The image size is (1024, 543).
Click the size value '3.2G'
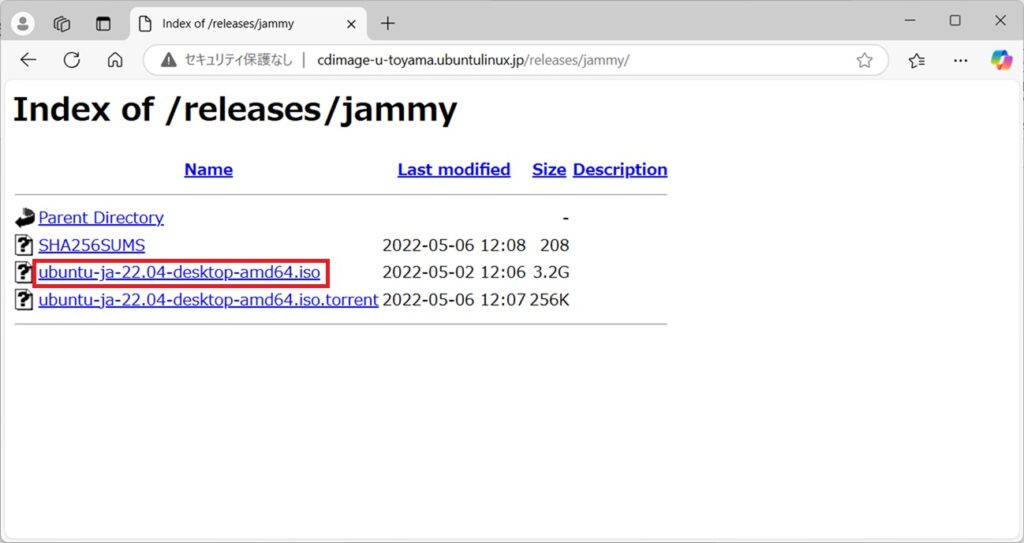tap(551, 272)
